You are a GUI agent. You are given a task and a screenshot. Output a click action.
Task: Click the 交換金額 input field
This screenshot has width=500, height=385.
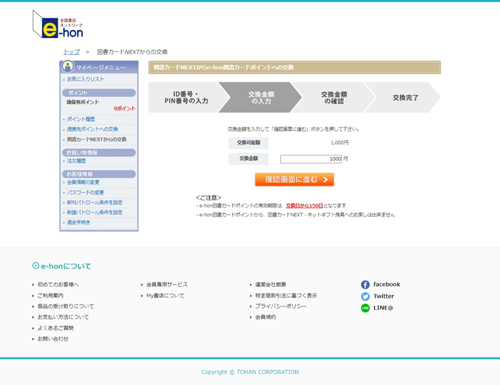(311, 159)
